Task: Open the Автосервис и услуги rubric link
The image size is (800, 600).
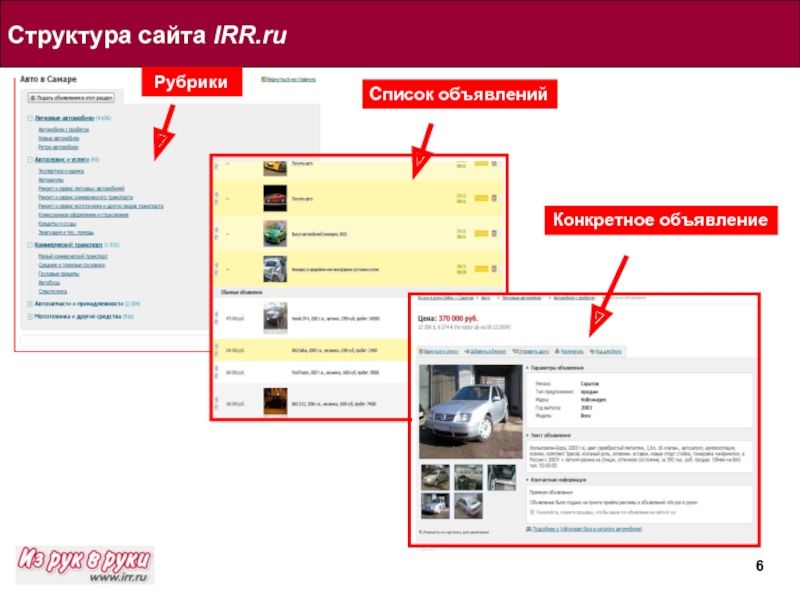Action: pos(62,160)
